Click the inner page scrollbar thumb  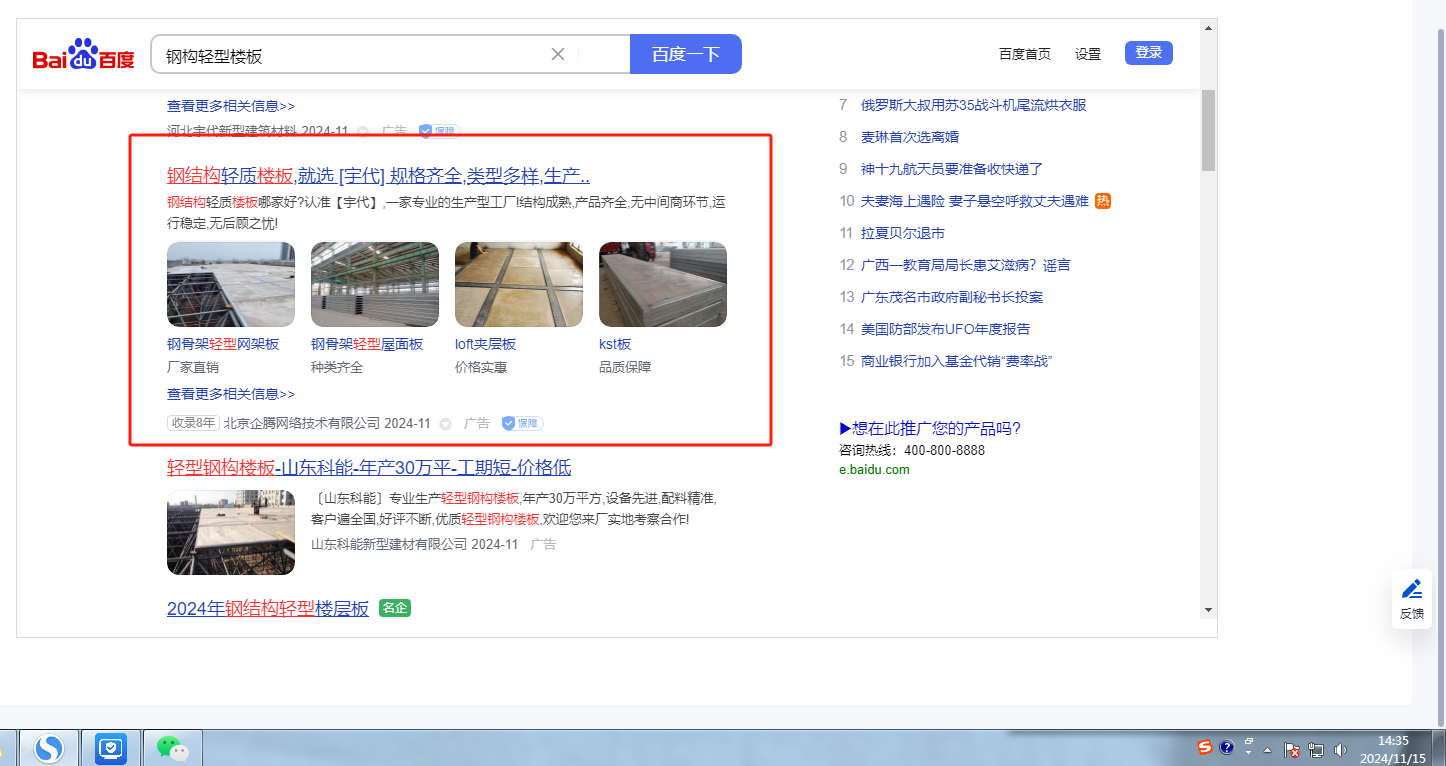pos(1208,130)
